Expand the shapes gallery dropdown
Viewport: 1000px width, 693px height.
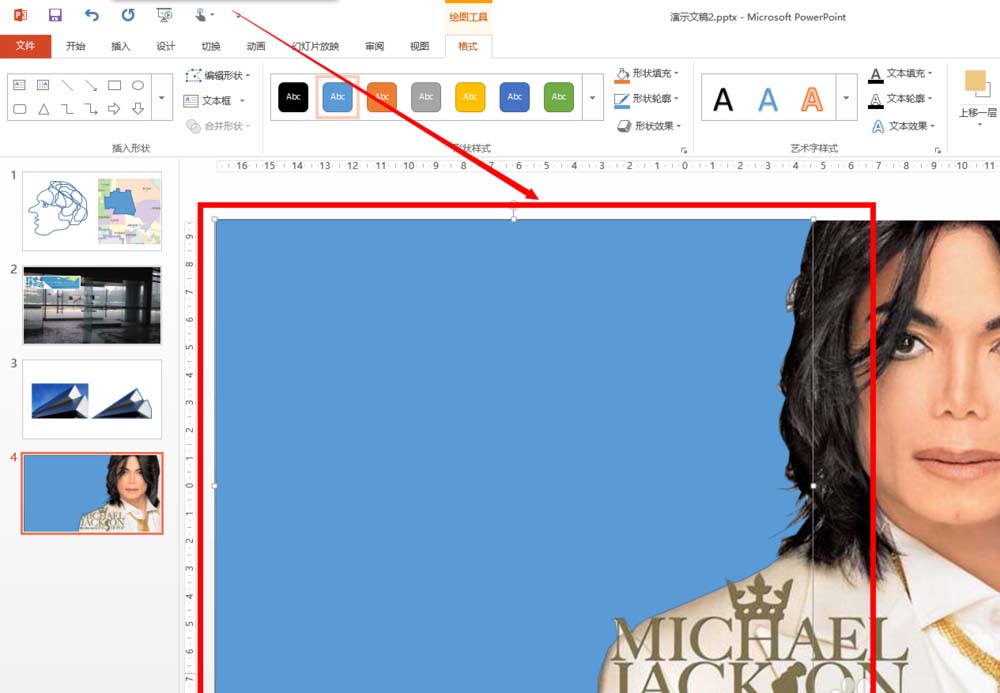click(x=162, y=97)
